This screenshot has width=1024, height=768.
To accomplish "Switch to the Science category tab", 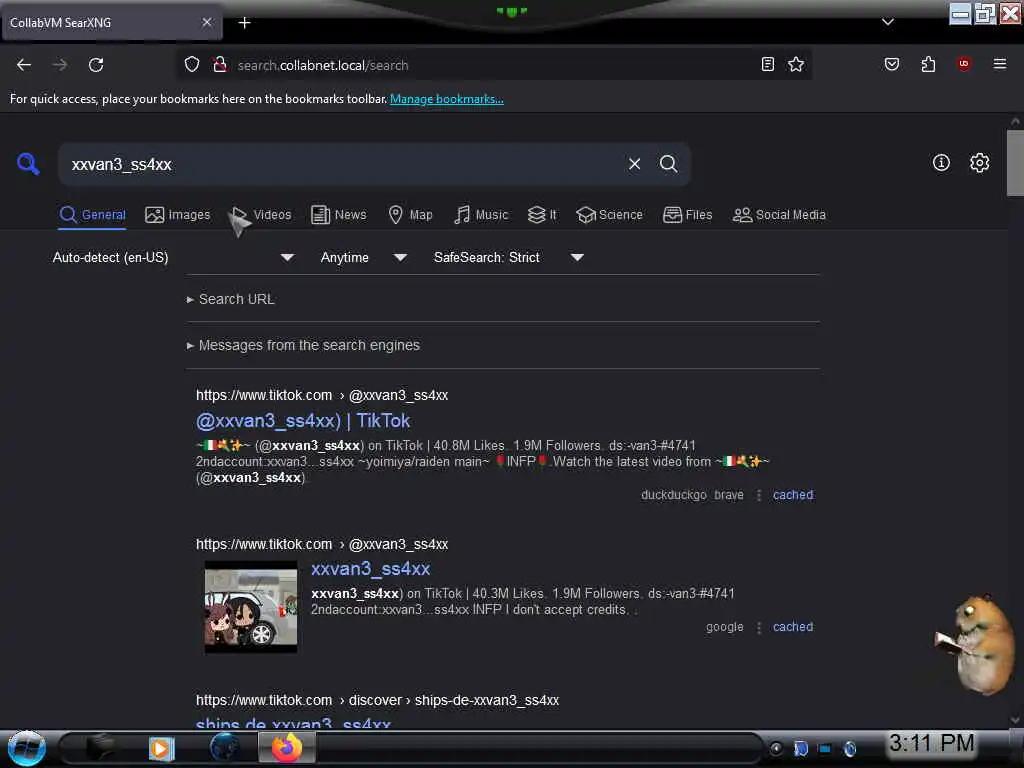I will pyautogui.click(x=609, y=215).
